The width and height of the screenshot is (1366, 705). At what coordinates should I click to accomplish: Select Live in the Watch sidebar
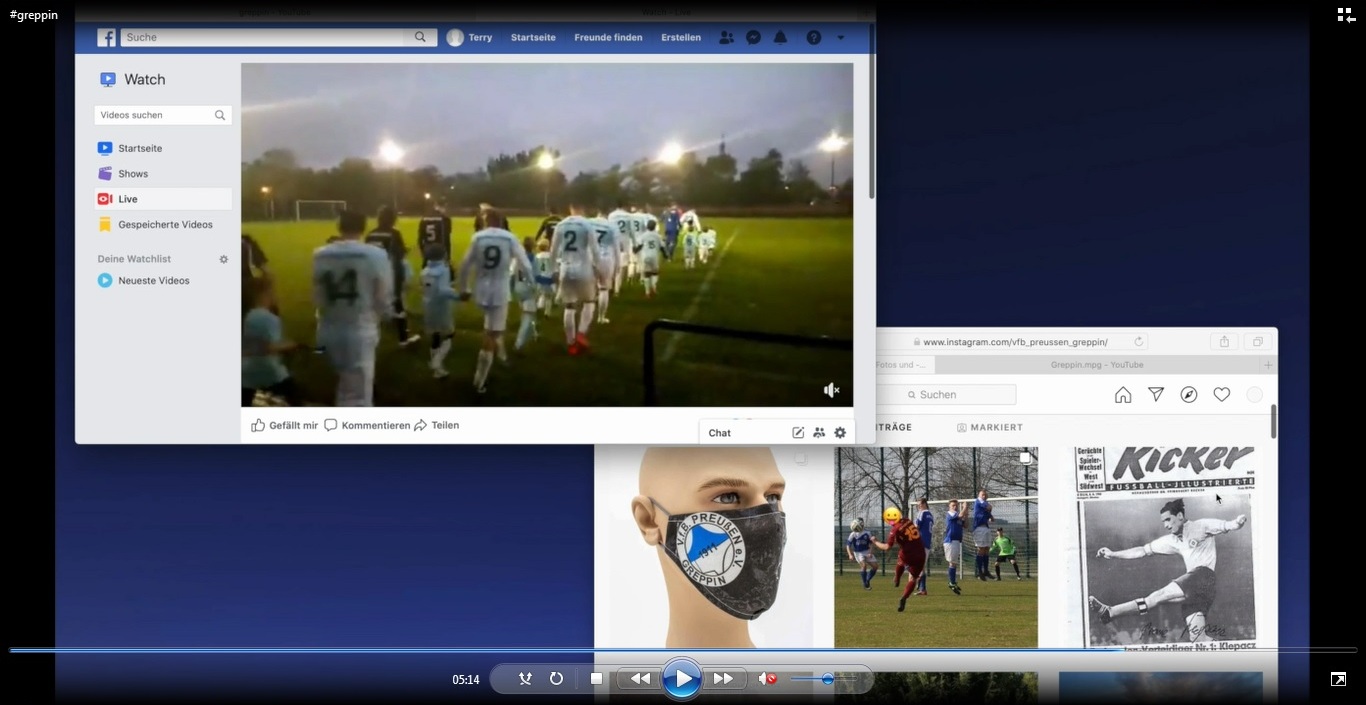click(x=163, y=199)
